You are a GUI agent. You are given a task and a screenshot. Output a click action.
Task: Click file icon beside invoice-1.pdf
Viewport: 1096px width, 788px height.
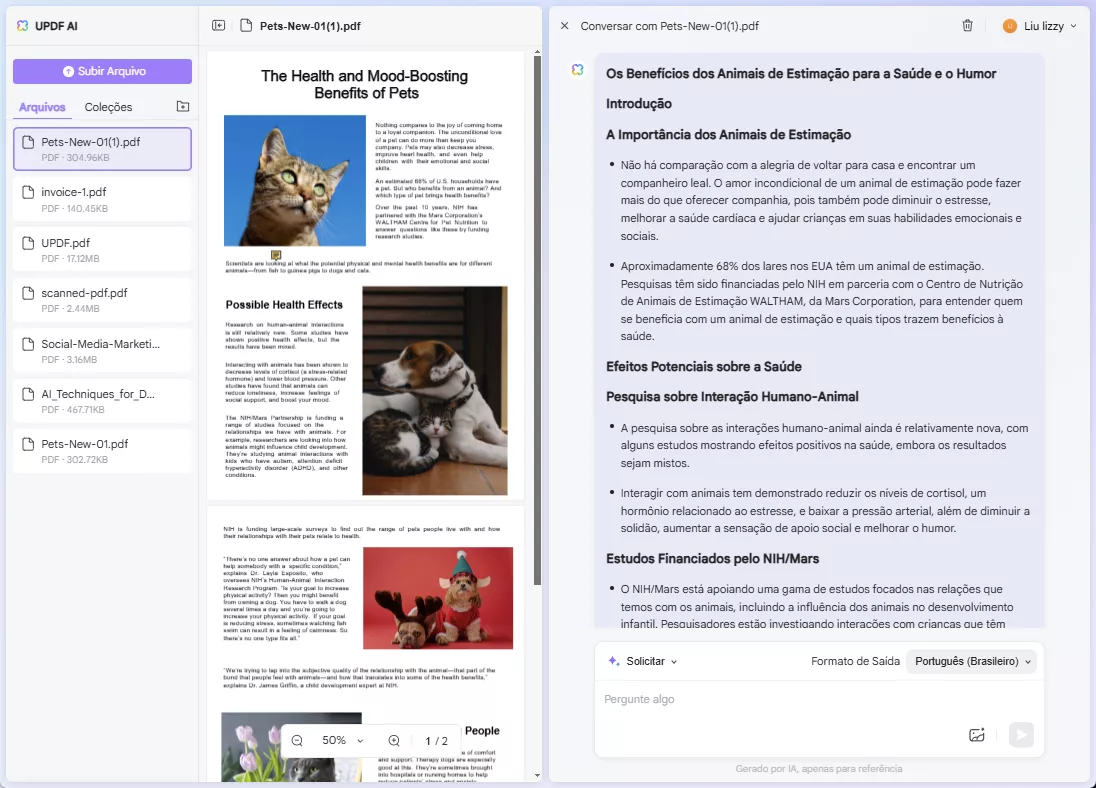[28, 192]
